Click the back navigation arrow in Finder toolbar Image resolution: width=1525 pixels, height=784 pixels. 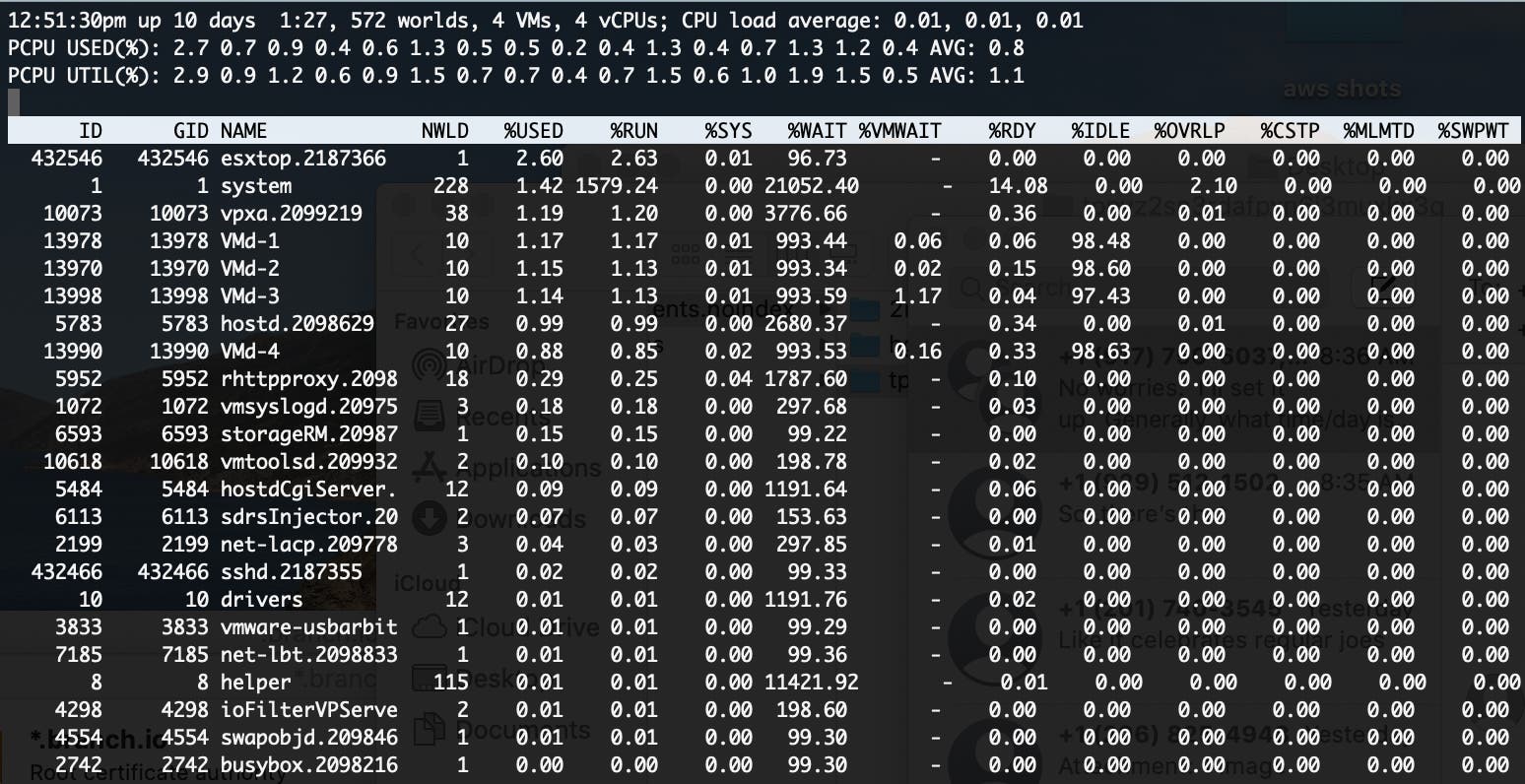tap(418, 252)
